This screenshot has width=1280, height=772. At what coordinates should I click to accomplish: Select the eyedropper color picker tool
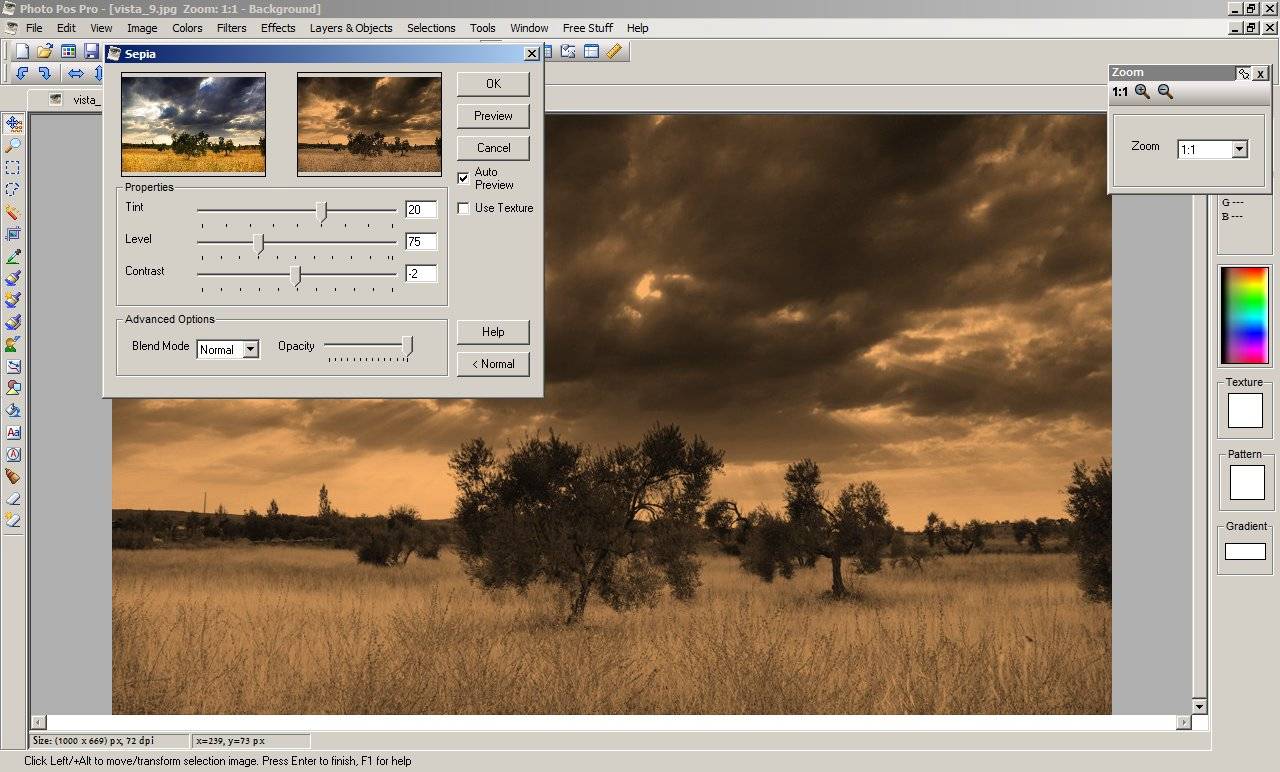[13, 257]
